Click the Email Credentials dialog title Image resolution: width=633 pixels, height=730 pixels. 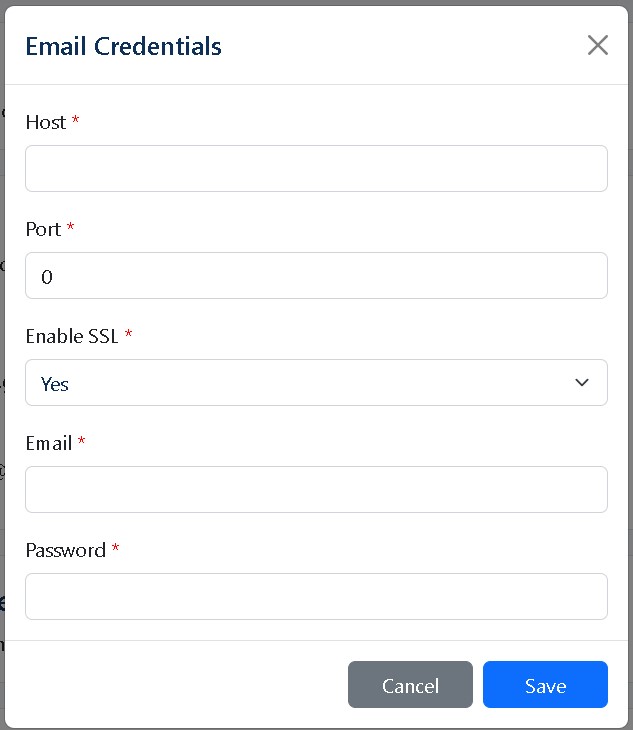tap(123, 46)
